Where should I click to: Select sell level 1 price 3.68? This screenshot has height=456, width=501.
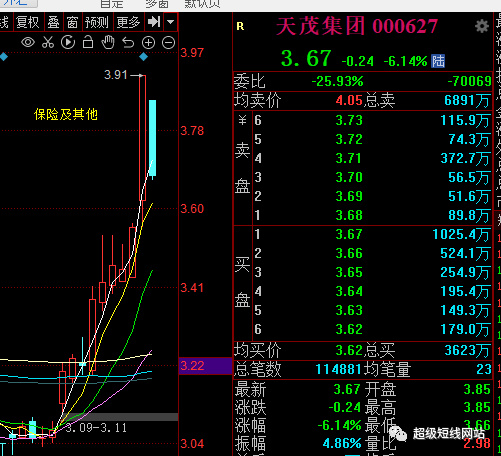(x=349, y=215)
